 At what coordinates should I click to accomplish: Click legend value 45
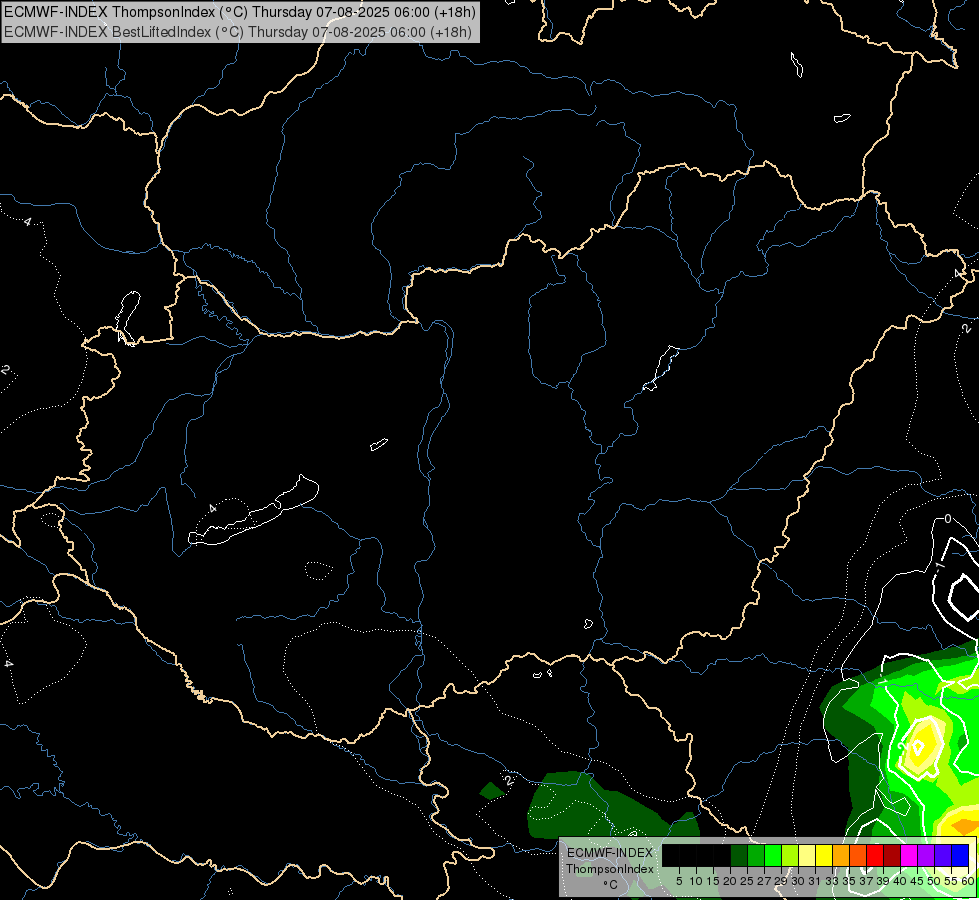917,881
